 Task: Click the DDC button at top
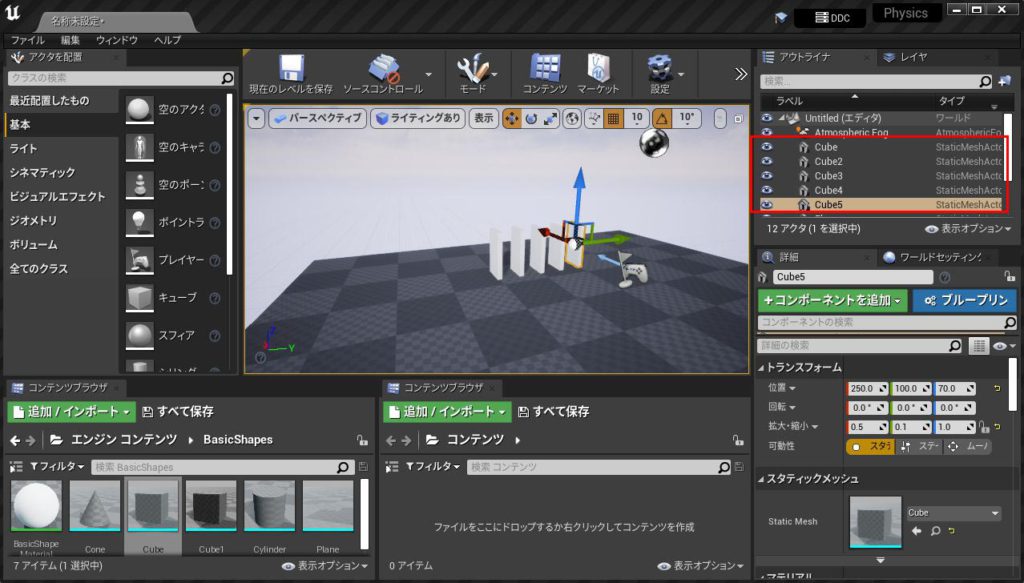(x=833, y=18)
